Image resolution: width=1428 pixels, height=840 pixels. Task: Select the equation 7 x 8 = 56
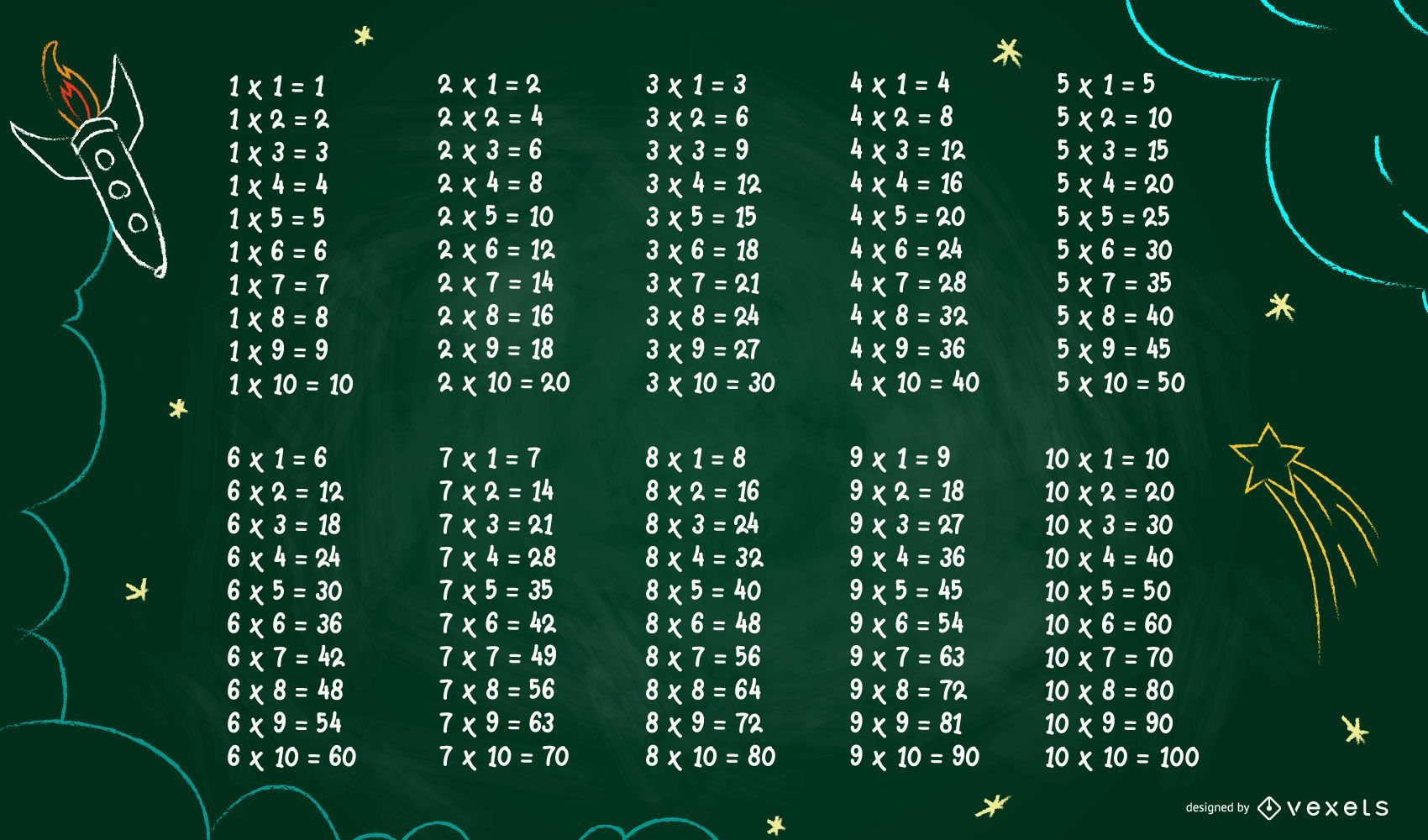pyautogui.click(x=497, y=690)
